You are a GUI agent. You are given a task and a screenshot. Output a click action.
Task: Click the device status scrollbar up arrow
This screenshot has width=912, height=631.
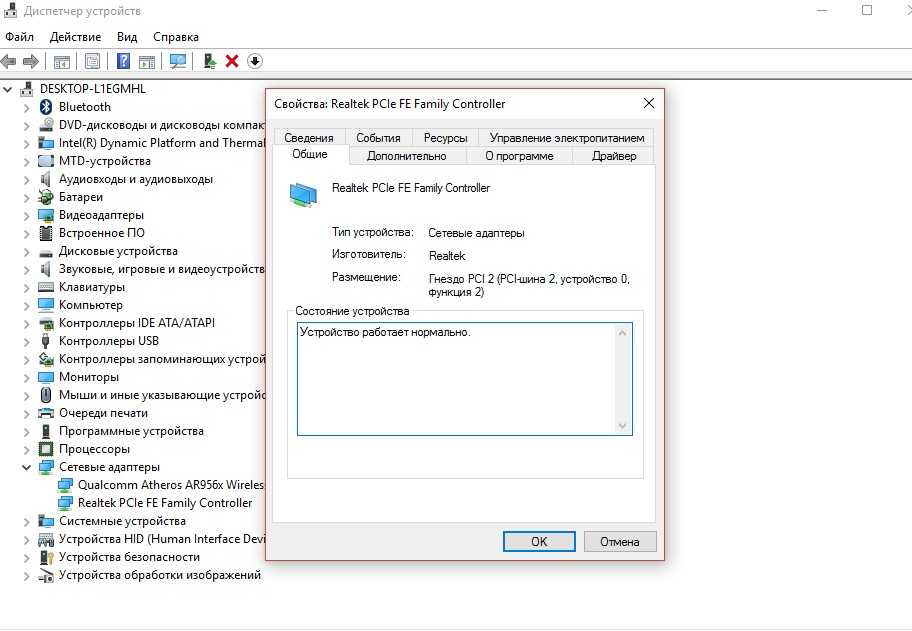pos(622,333)
